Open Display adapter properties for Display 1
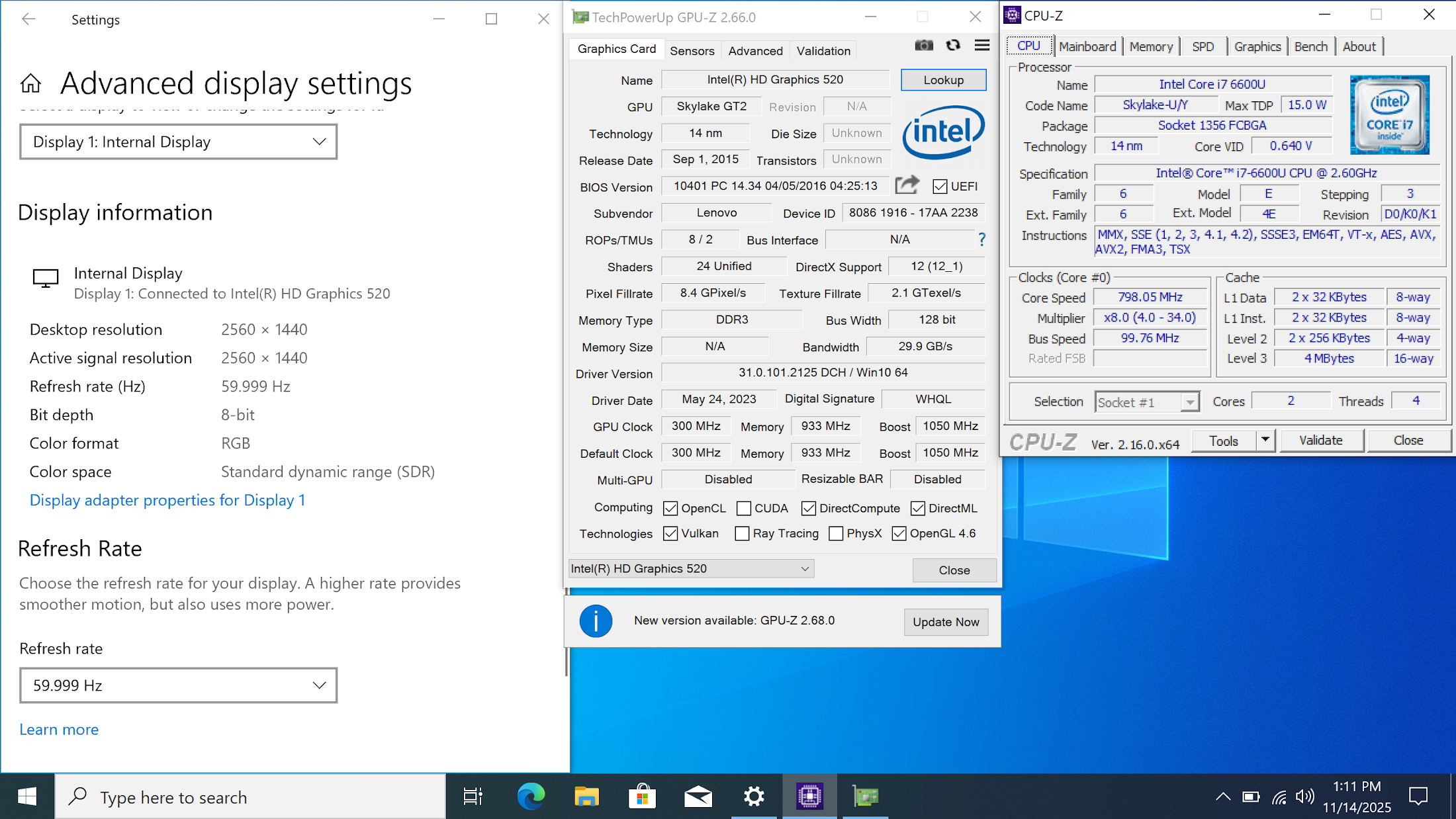 [x=167, y=500]
